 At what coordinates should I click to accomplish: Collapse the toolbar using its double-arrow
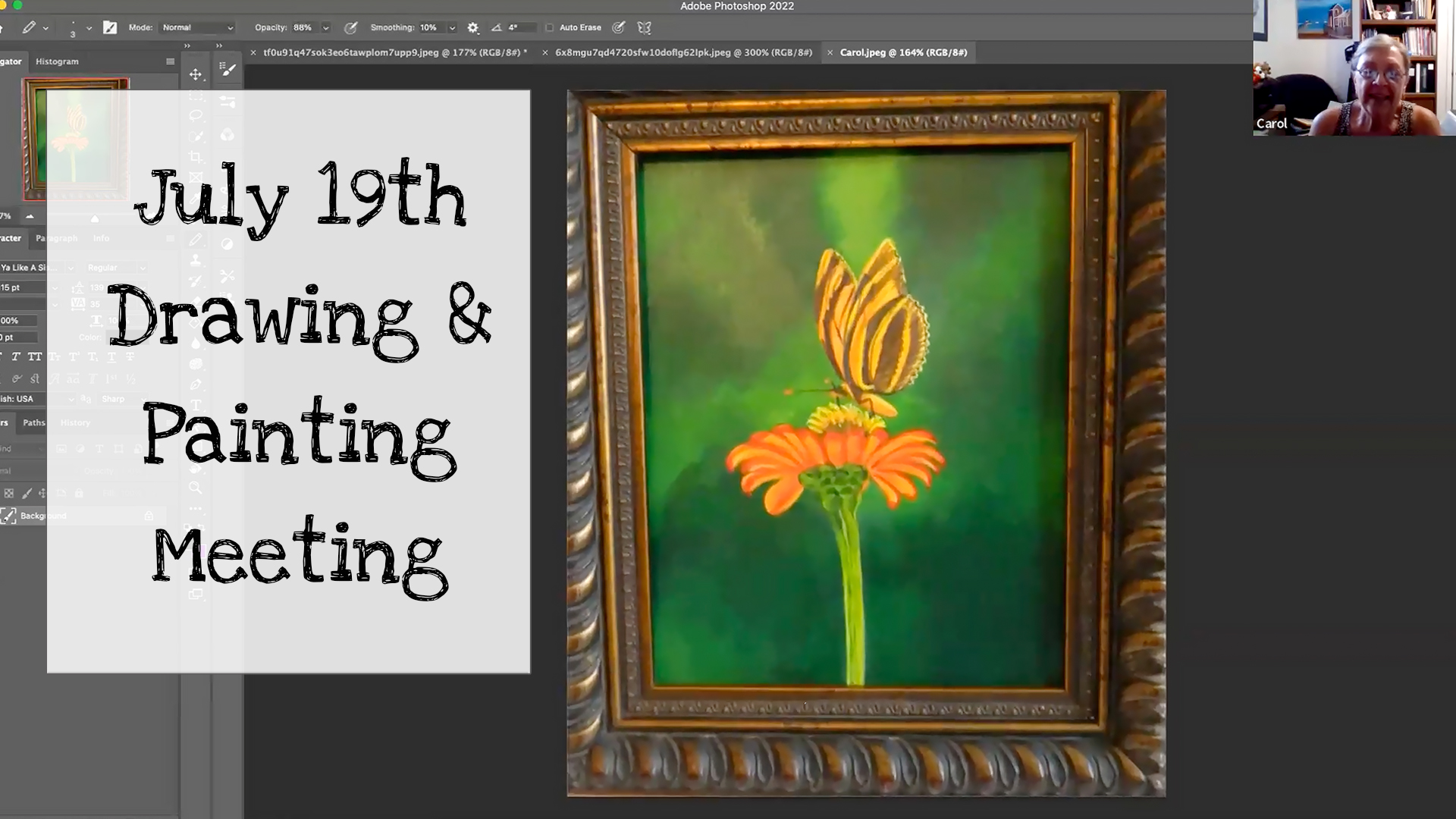point(187,45)
